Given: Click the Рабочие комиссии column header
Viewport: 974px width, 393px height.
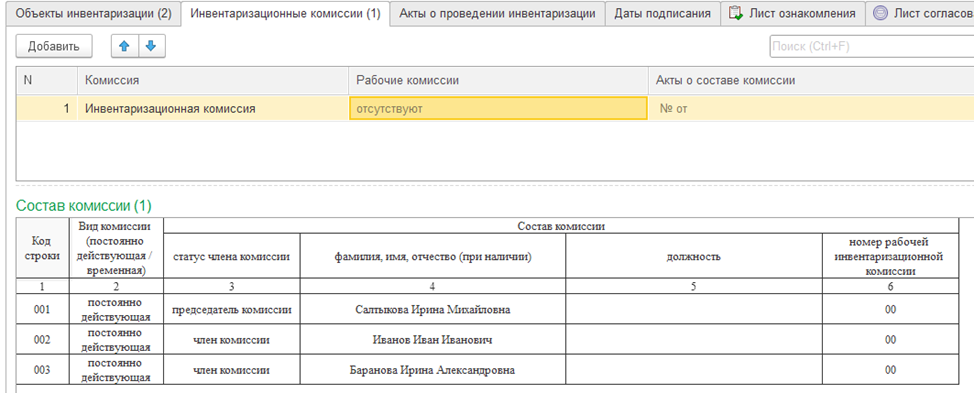Looking at the screenshot, I should click(498, 81).
